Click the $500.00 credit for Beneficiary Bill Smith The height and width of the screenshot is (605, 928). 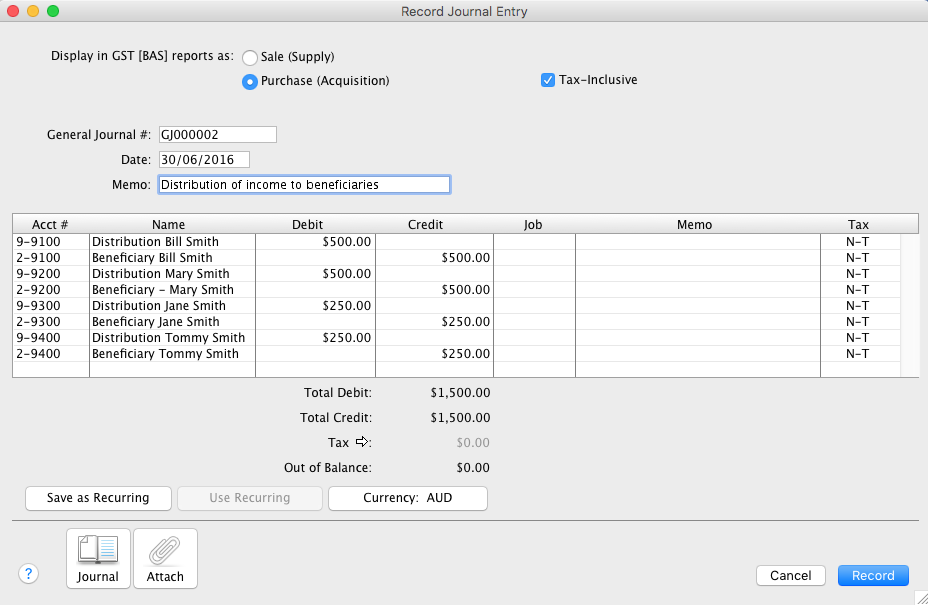434,258
